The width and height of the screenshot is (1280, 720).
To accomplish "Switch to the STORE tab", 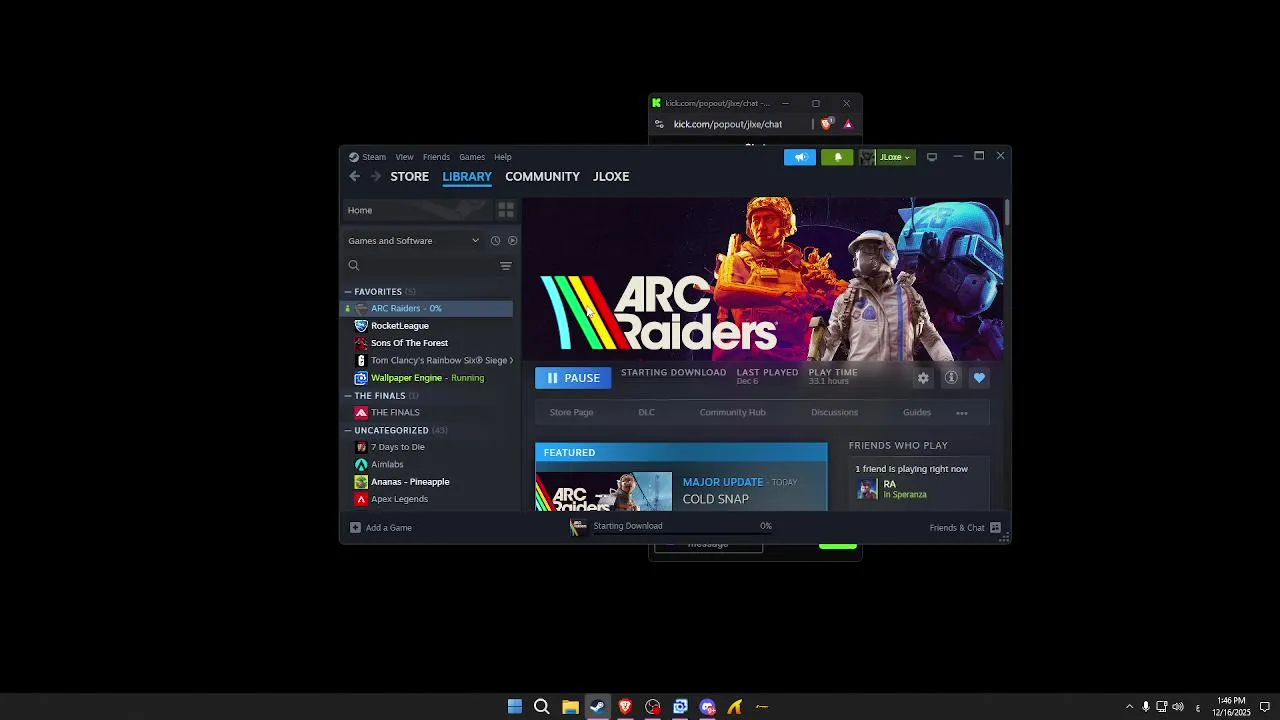I will point(410,176).
